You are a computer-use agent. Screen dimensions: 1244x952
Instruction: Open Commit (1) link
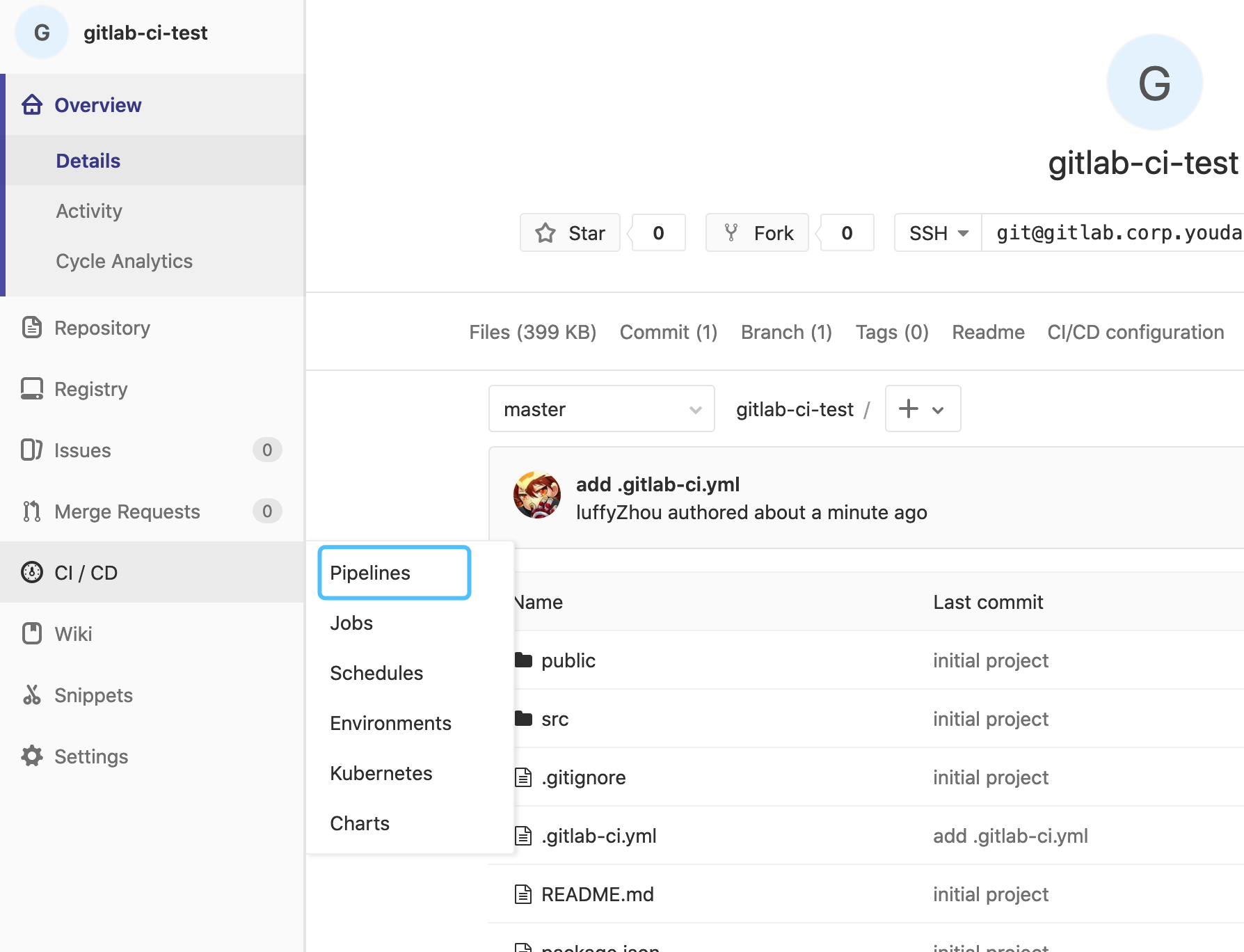[669, 332]
